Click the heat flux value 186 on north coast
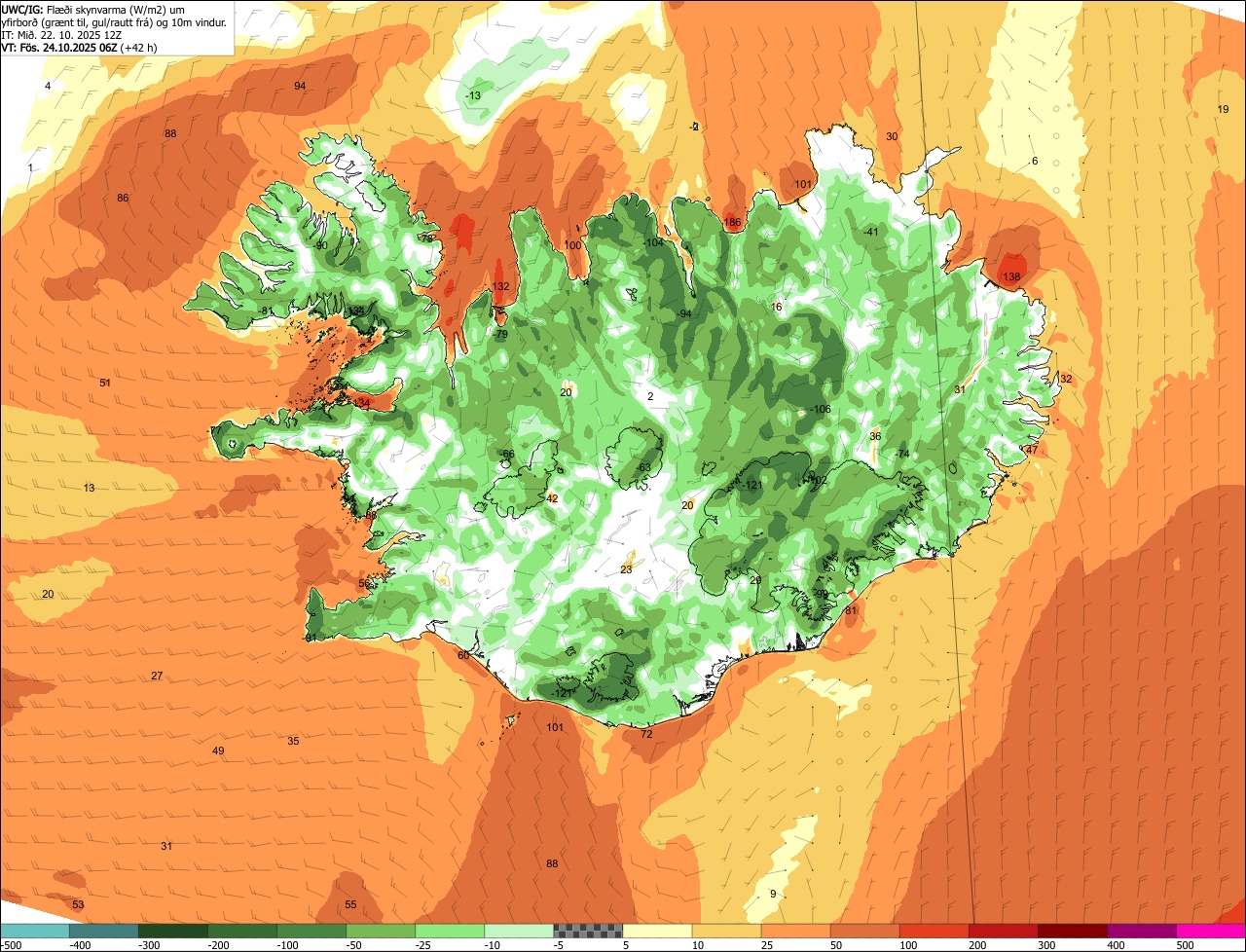The image size is (1246, 952). 733,223
